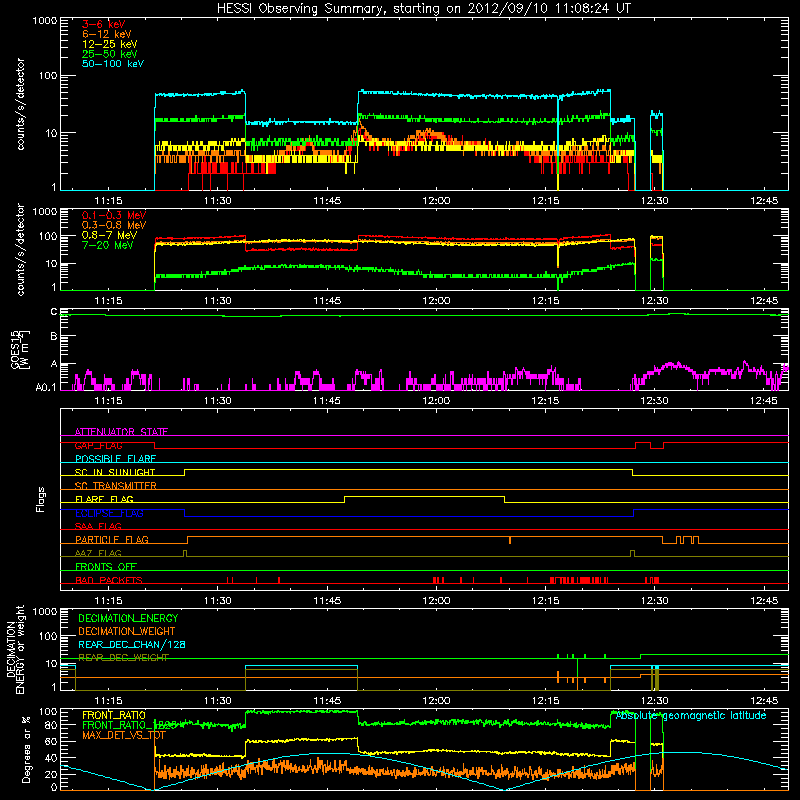Click the GOES15 axis label
The width and height of the screenshot is (800, 800).
pyautogui.click(x=19, y=349)
